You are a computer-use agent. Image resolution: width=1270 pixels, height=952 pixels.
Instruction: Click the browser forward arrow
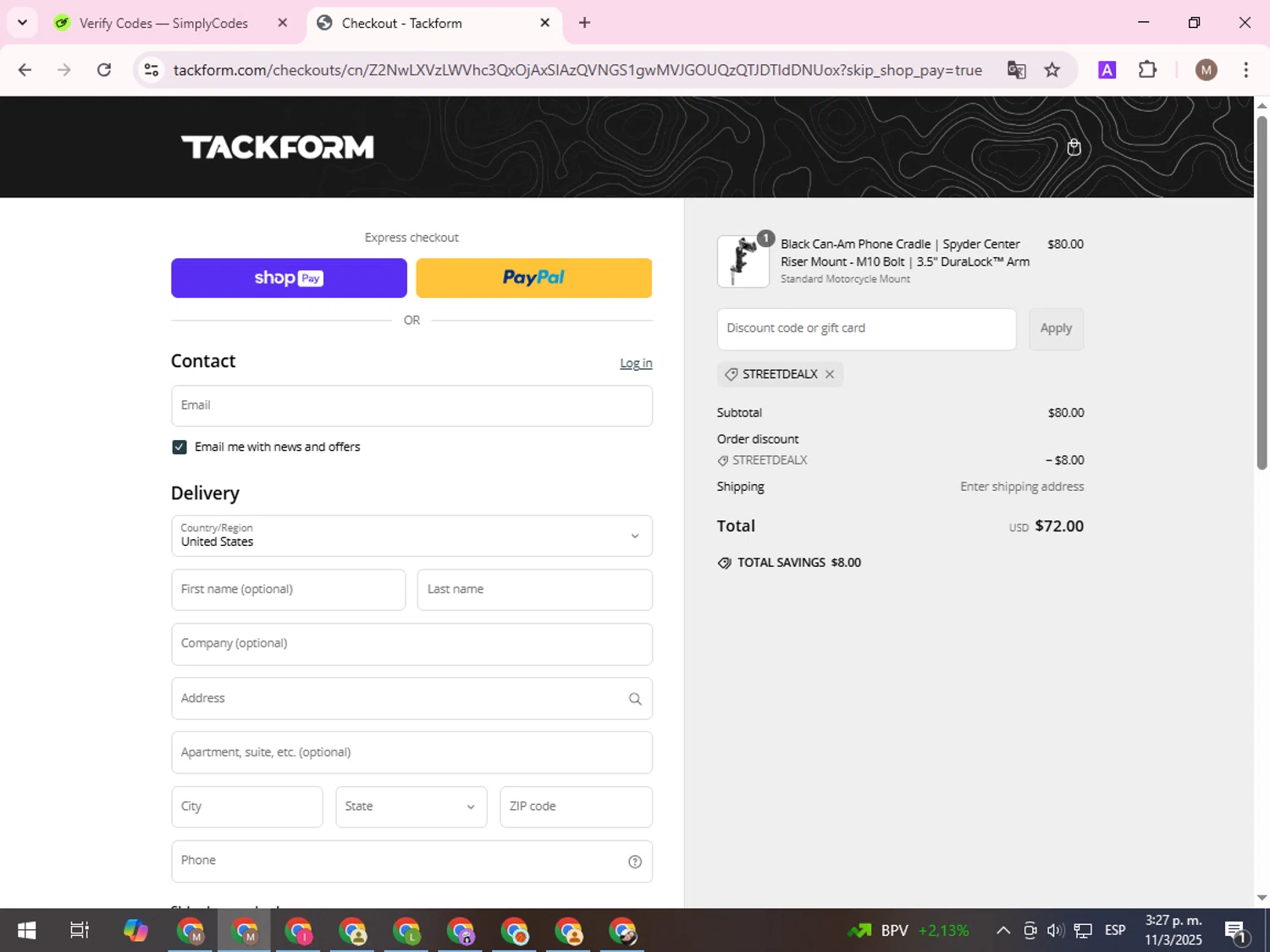64,70
